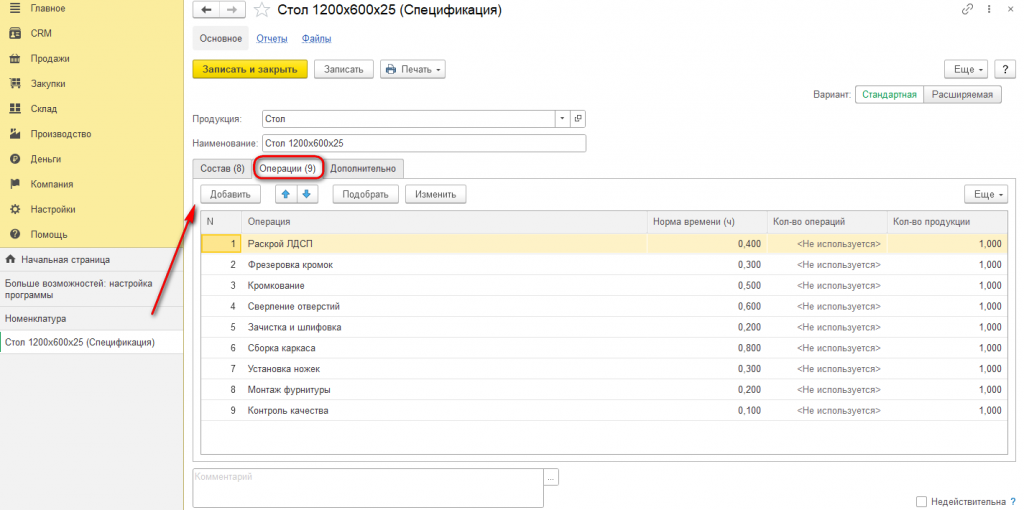
Task: Open the Главное section icon
Action: [16, 8]
